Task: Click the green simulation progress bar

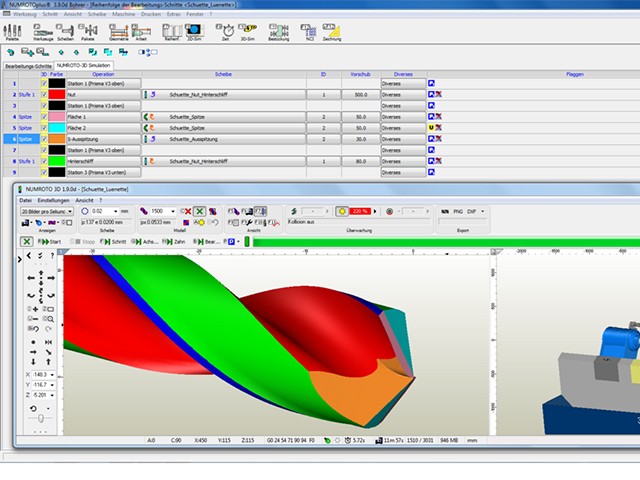Action: pos(446,242)
